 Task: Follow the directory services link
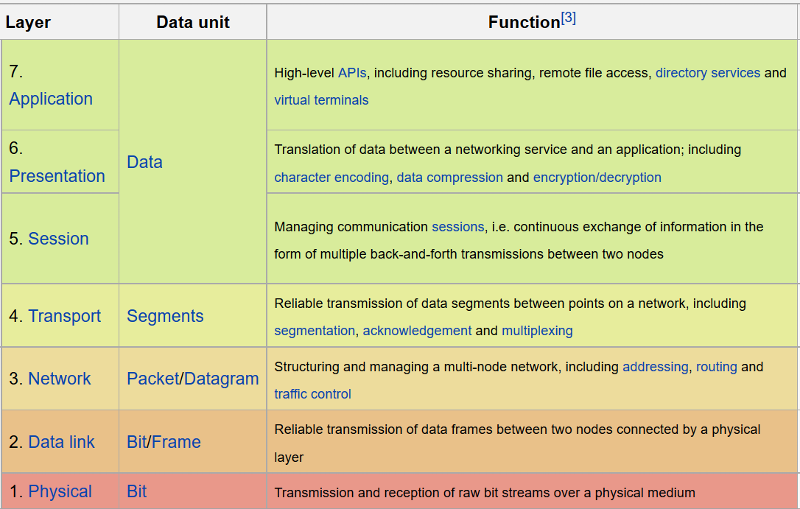click(x=708, y=73)
